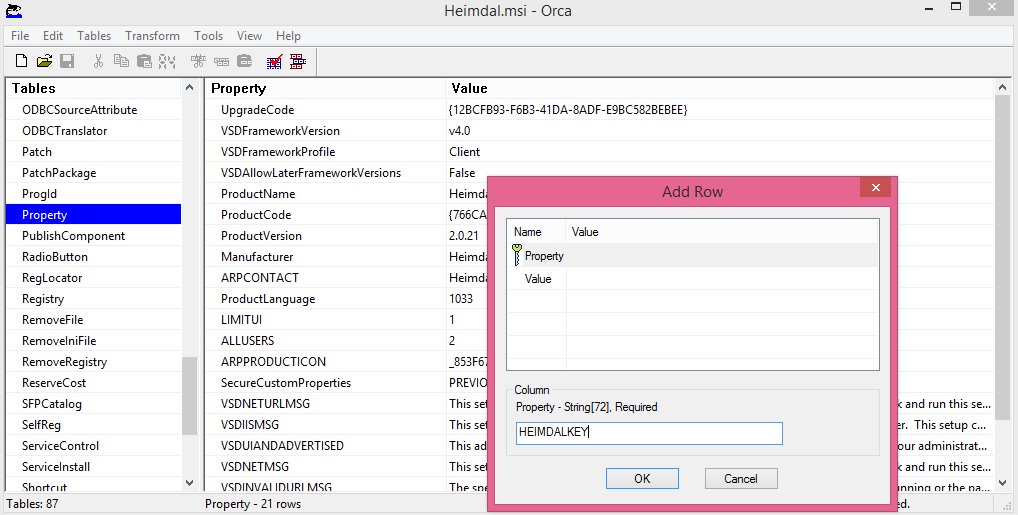Click the key icon beside the Property row
This screenshot has height=515, width=1018.
[517, 255]
